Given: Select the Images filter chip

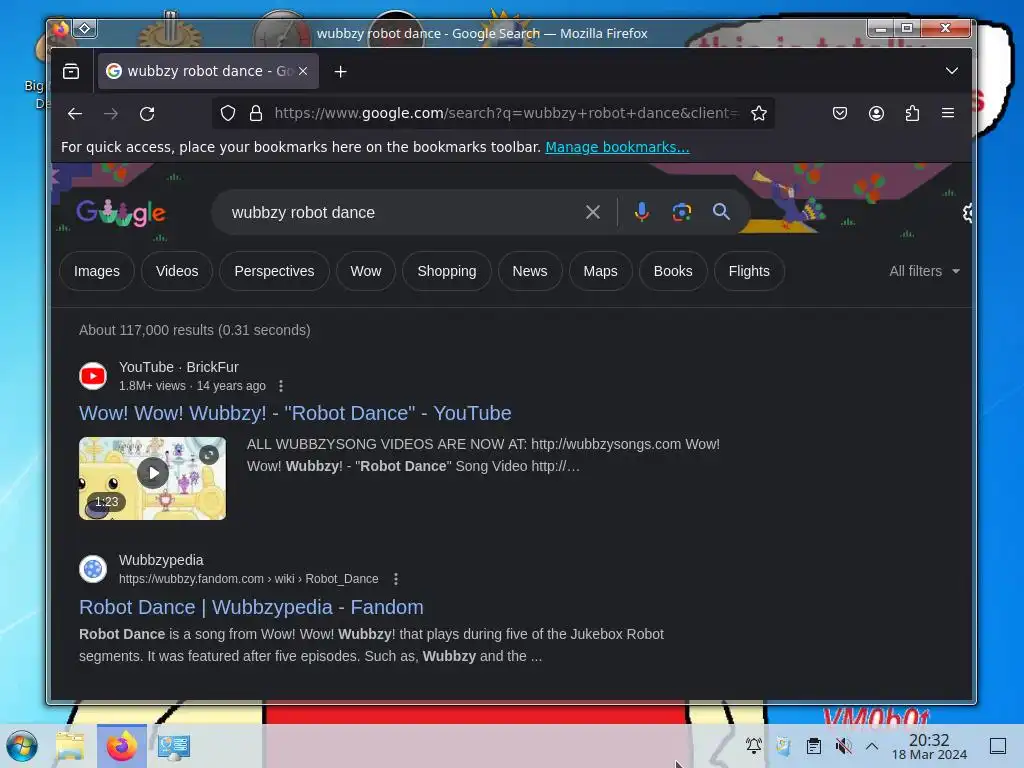Looking at the screenshot, I should tap(97, 271).
